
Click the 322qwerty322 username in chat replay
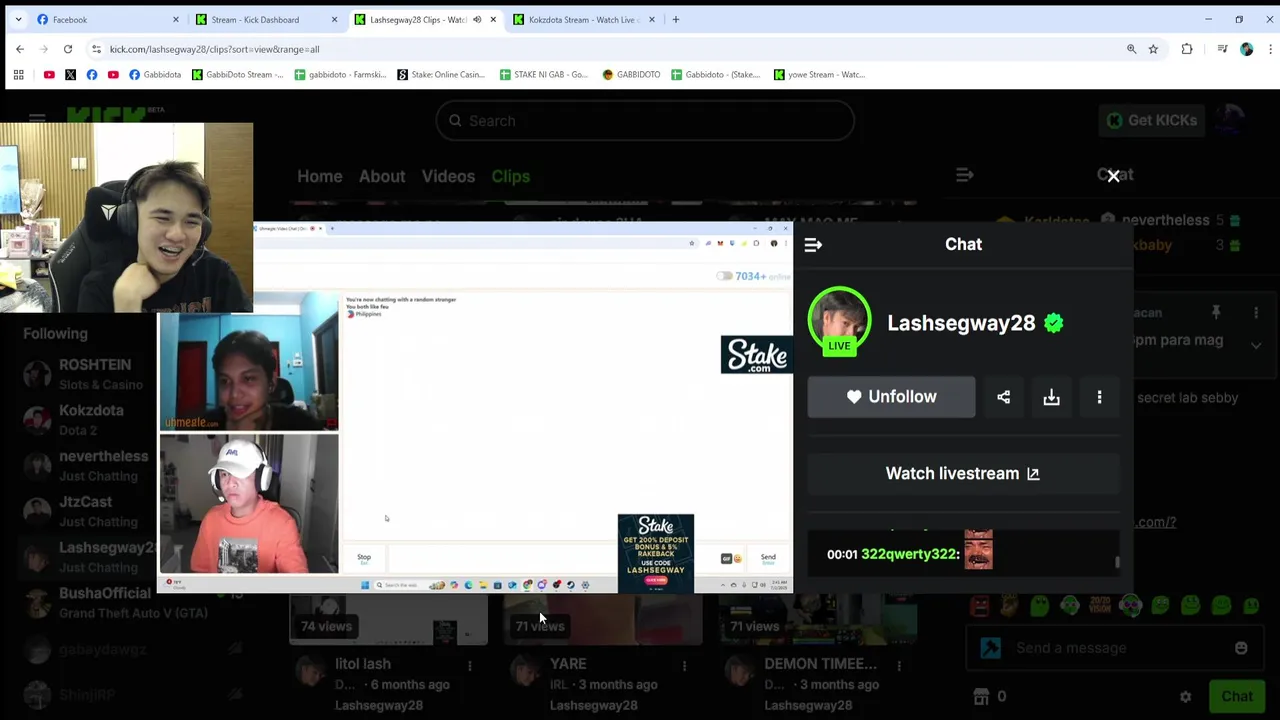point(910,554)
